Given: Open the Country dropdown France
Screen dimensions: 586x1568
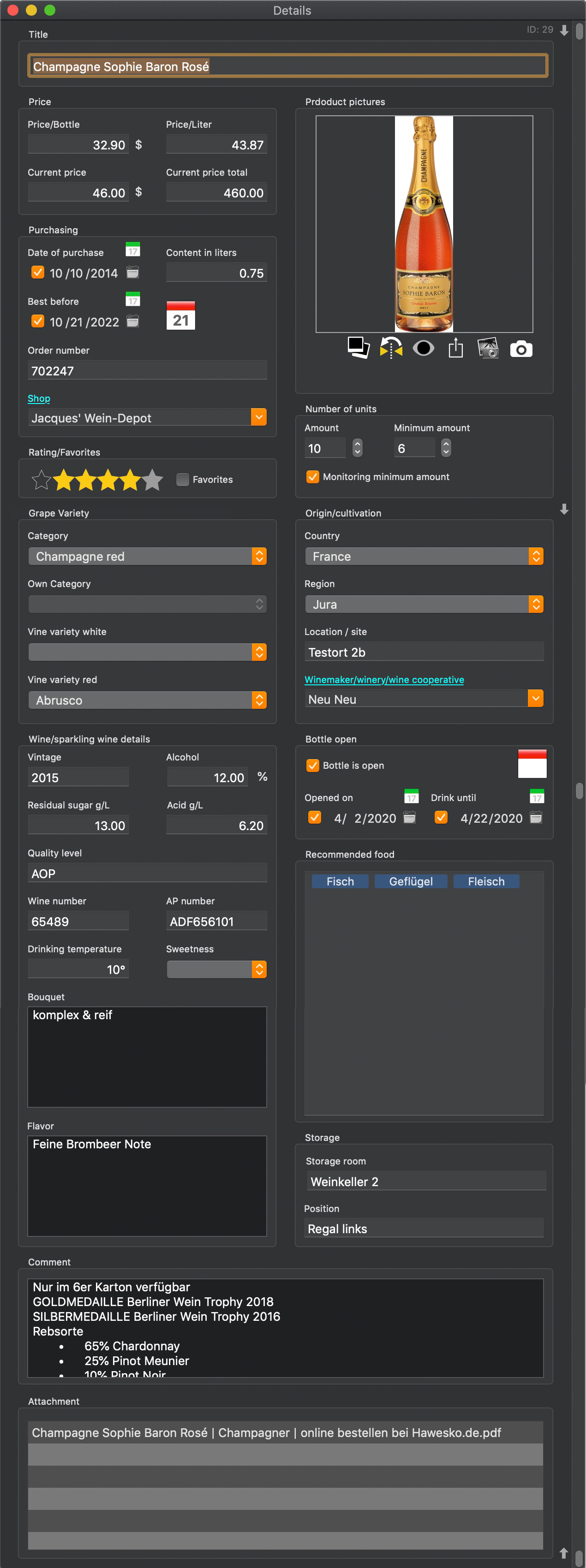Looking at the screenshot, I should coord(424,556).
